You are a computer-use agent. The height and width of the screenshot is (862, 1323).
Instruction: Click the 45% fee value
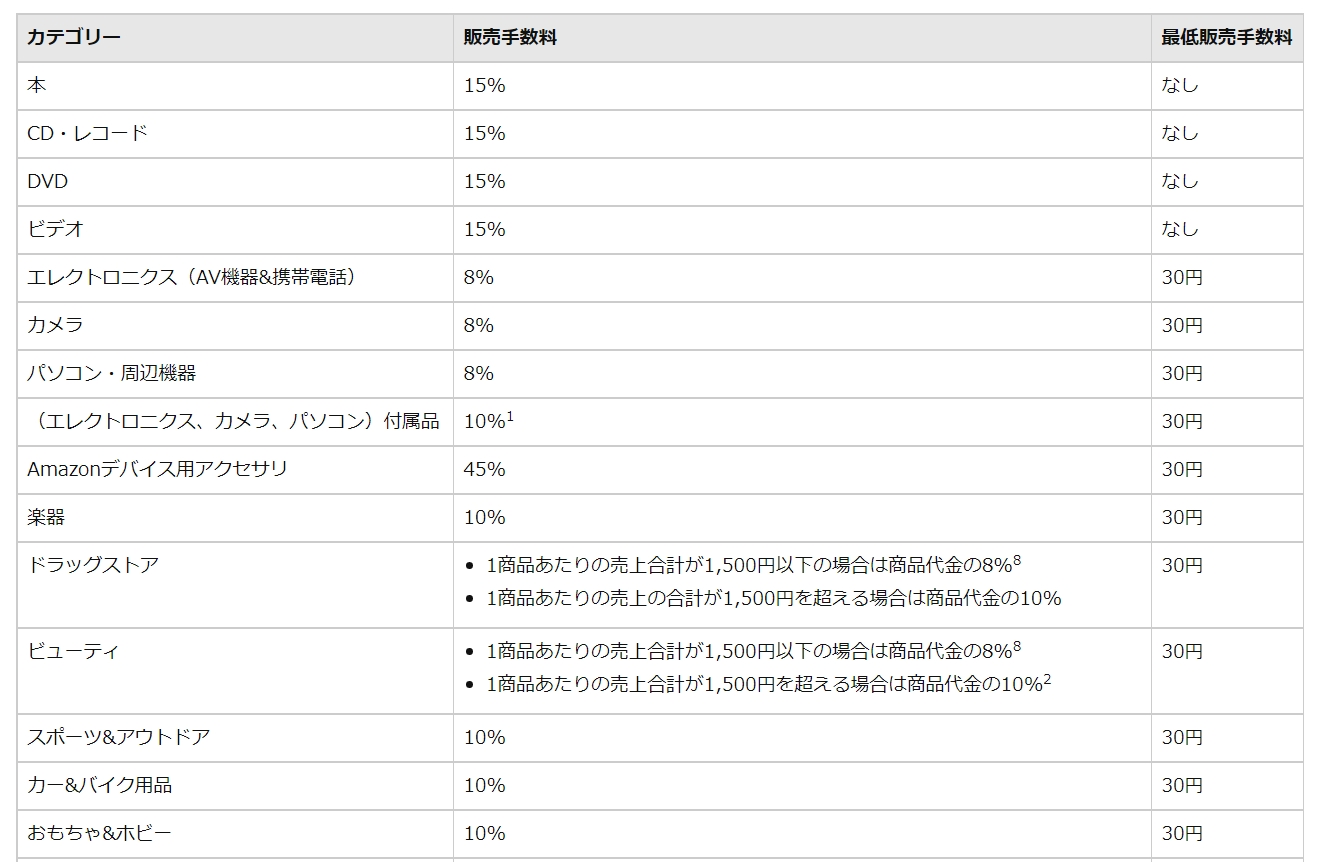485,470
